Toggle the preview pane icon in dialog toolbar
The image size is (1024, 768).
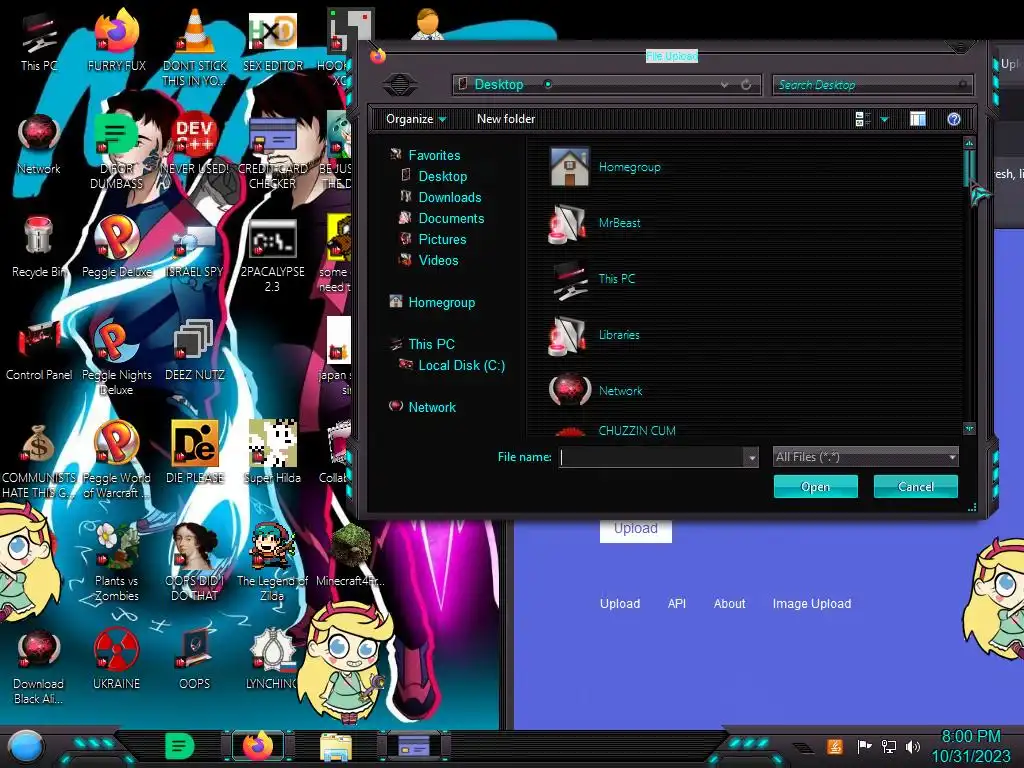click(x=918, y=119)
